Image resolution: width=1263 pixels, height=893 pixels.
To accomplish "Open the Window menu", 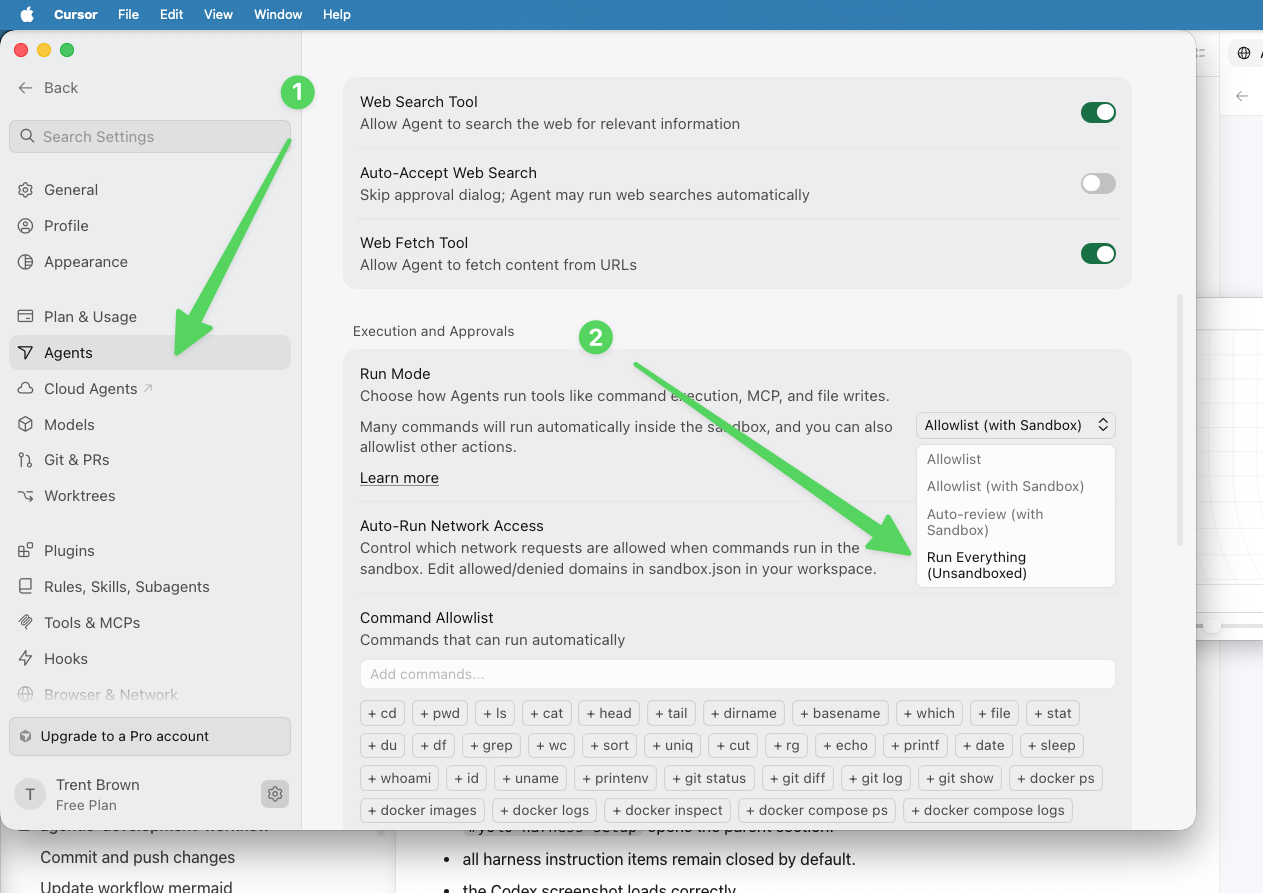I will 278,14.
